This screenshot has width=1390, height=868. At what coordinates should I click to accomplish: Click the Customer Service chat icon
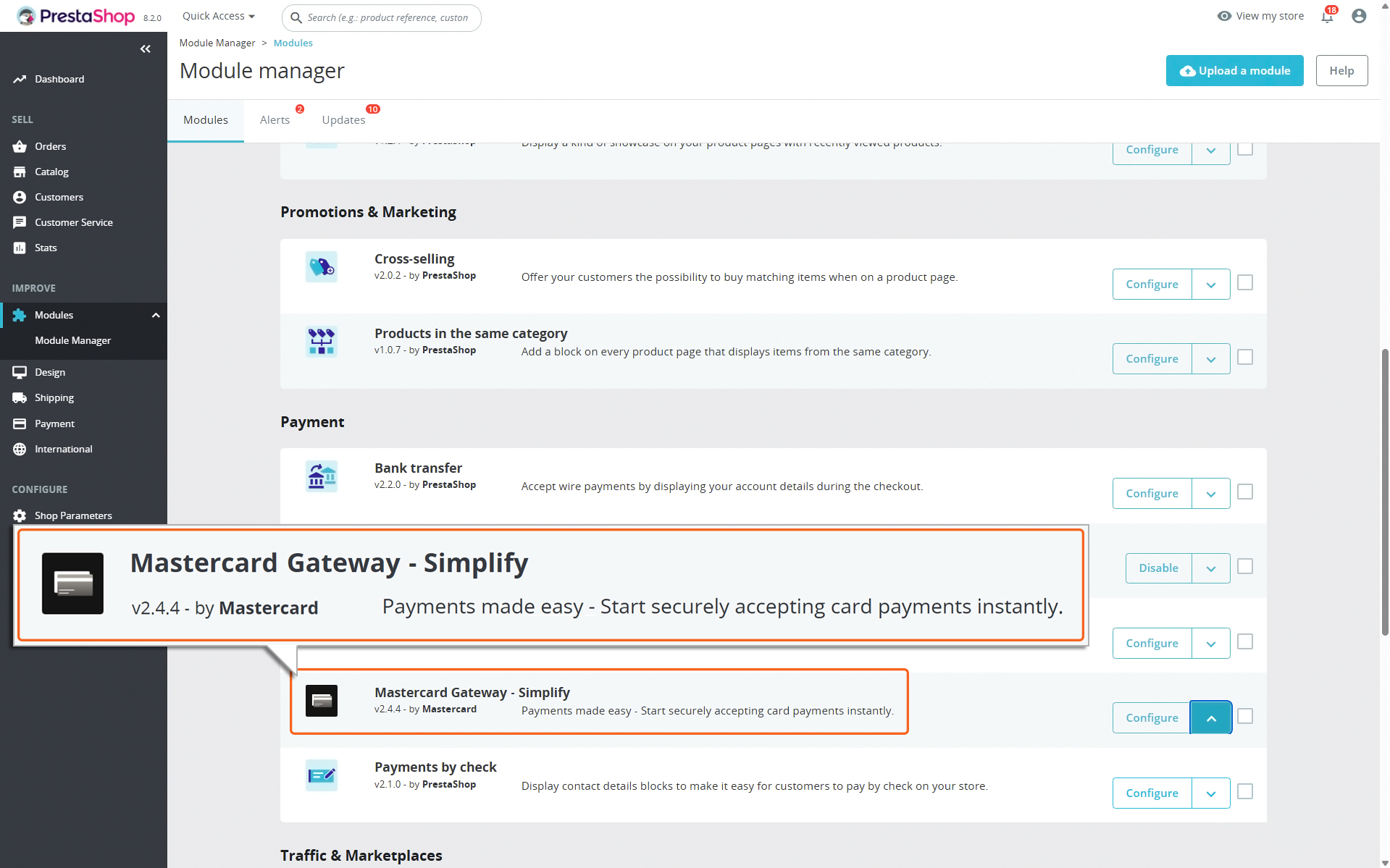tap(20, 222)
